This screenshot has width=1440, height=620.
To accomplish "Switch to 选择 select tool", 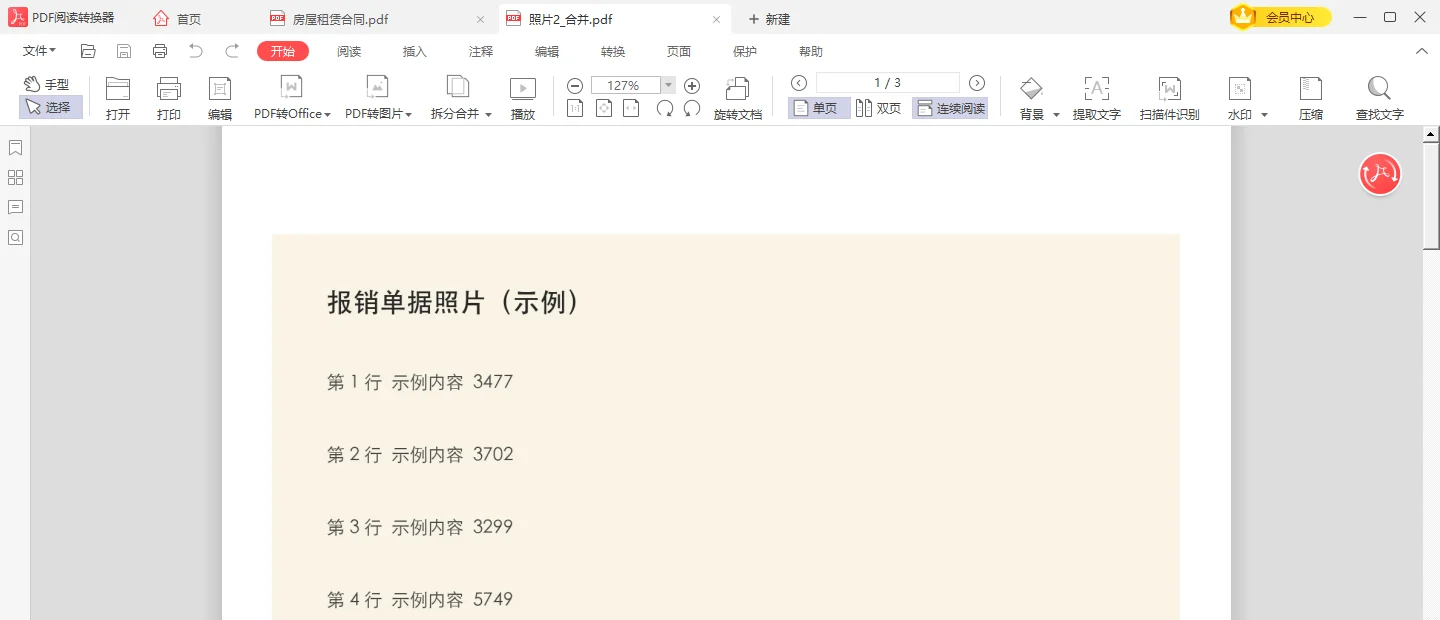I will pyautogui.click(x=50, y=107).
